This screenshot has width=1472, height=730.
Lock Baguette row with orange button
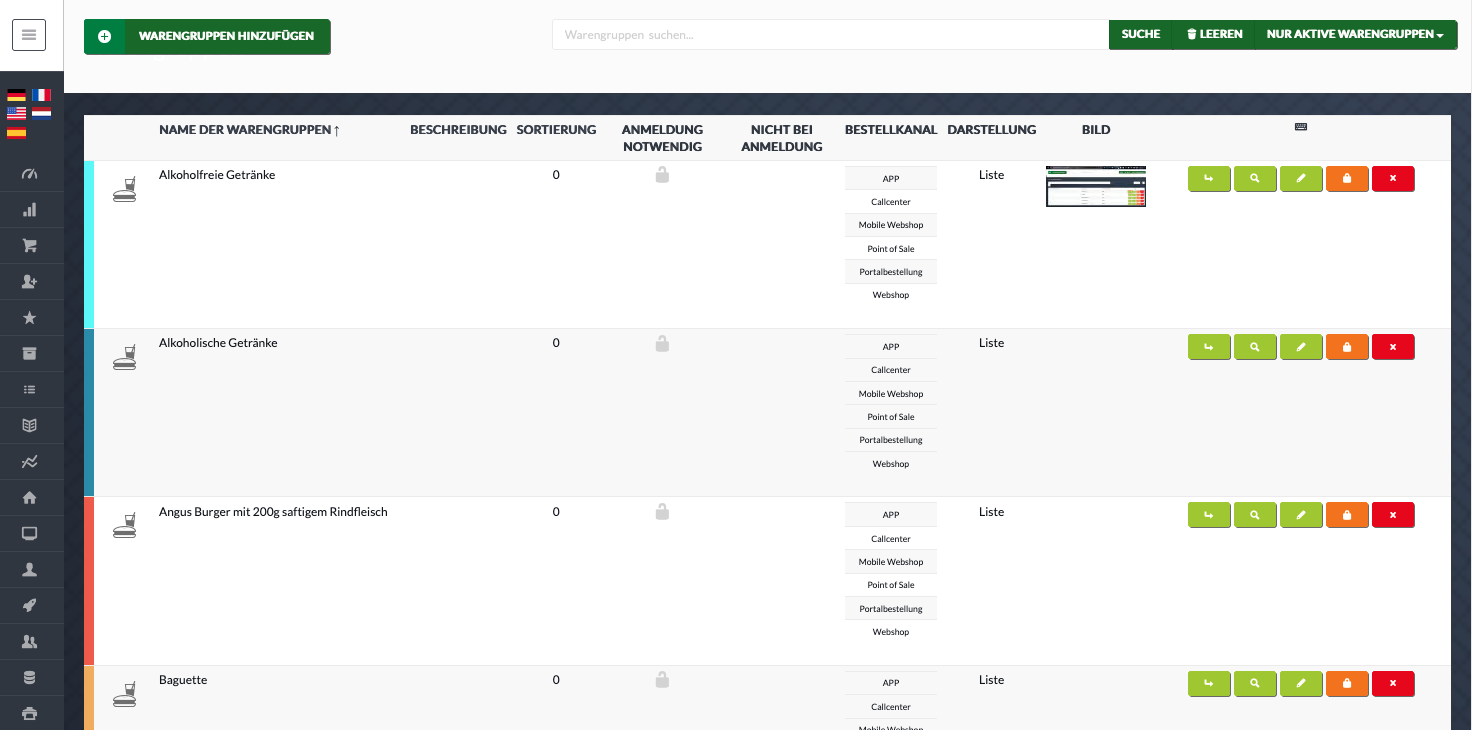[x=1347, y=684]
